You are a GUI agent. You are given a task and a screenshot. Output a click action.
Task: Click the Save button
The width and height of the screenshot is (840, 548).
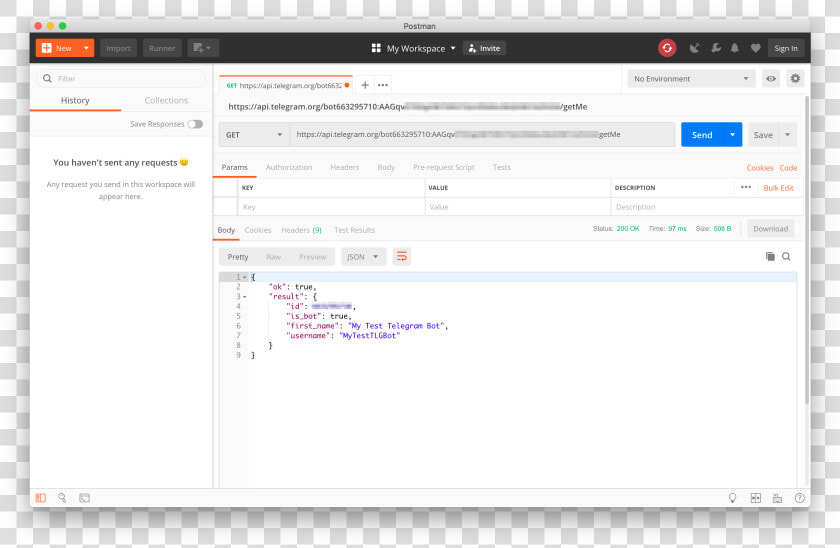(x=763, y=134)
